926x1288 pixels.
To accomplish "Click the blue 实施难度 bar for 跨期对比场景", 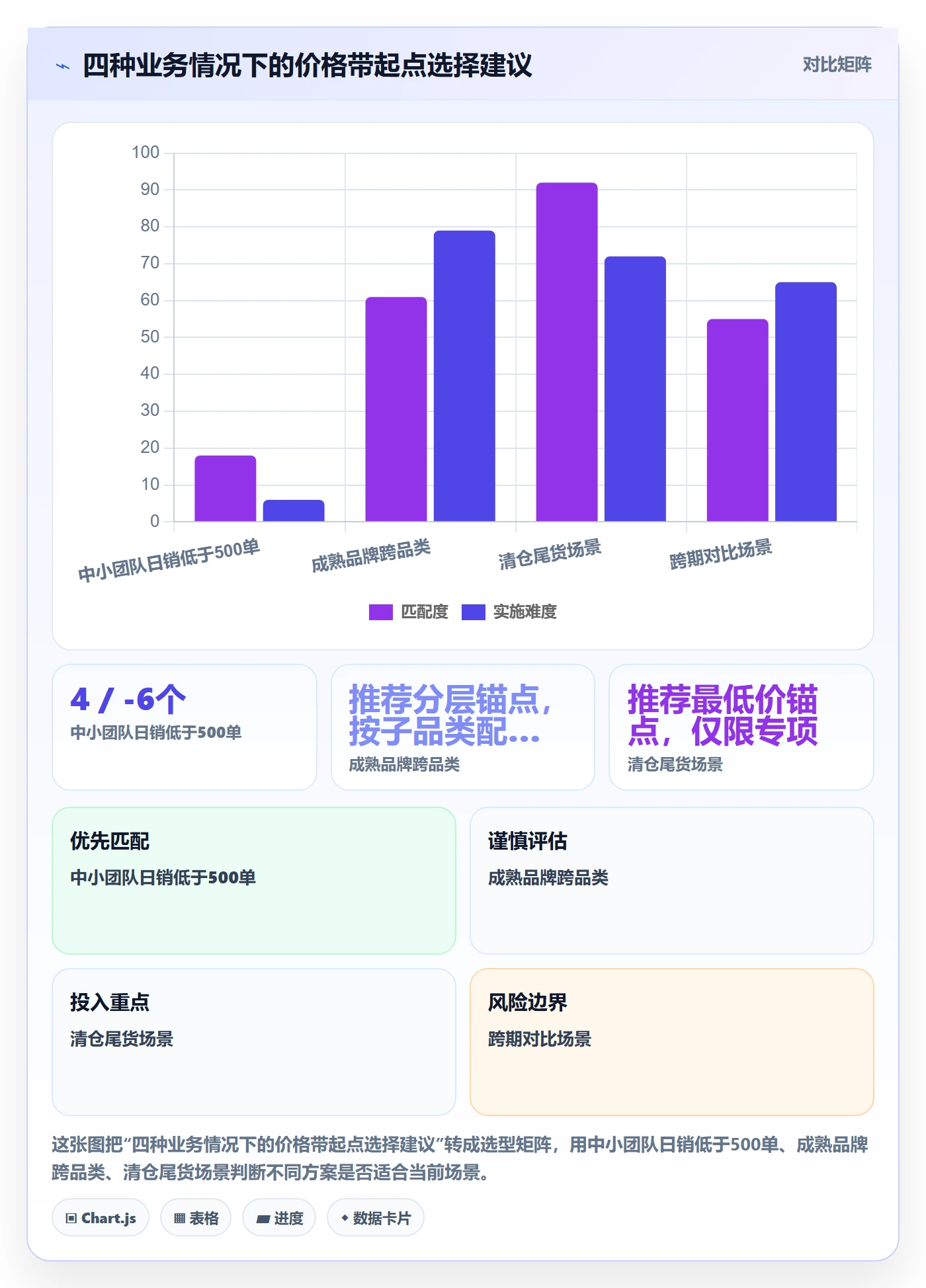I will (806, 402).
